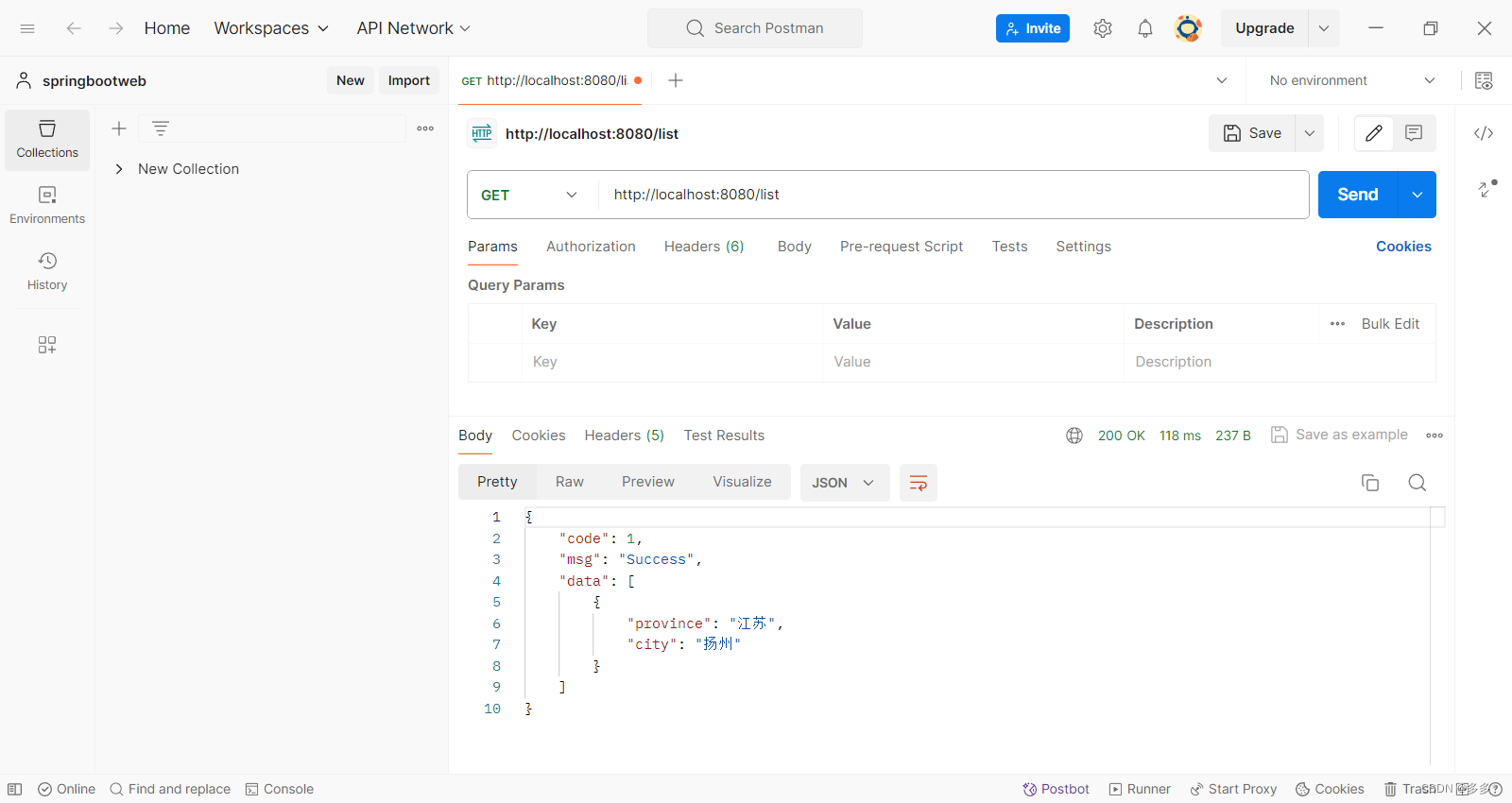Click the Search Postman box

click(755, 28)
